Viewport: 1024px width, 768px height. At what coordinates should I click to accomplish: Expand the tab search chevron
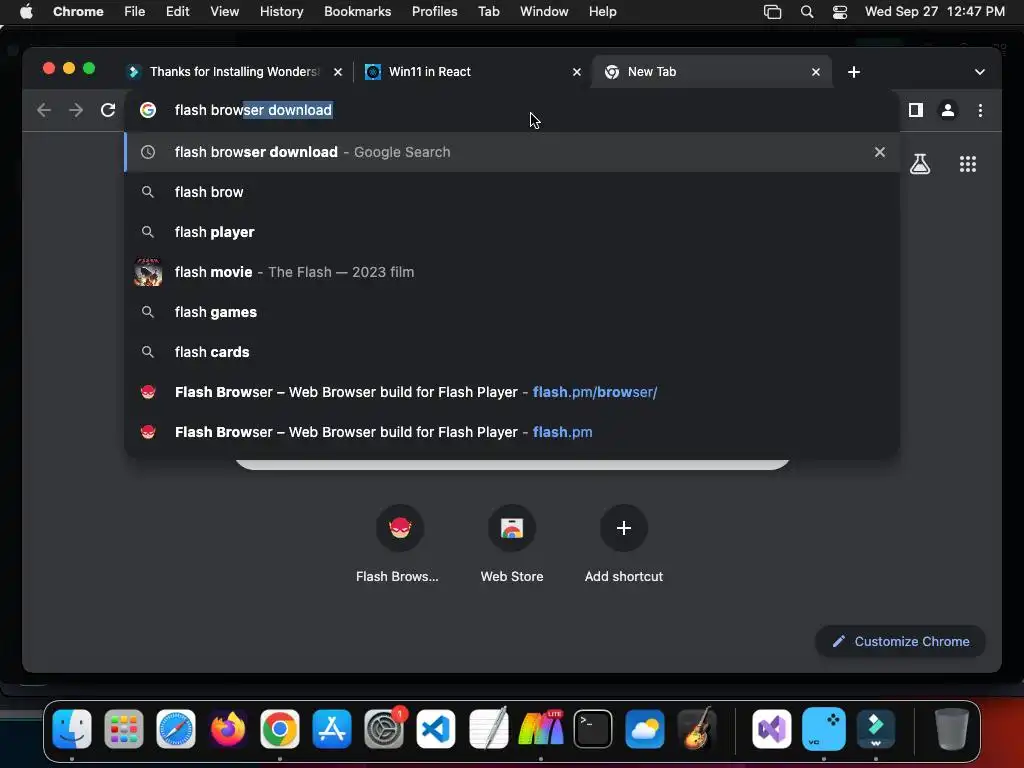[x=979, y=72]
